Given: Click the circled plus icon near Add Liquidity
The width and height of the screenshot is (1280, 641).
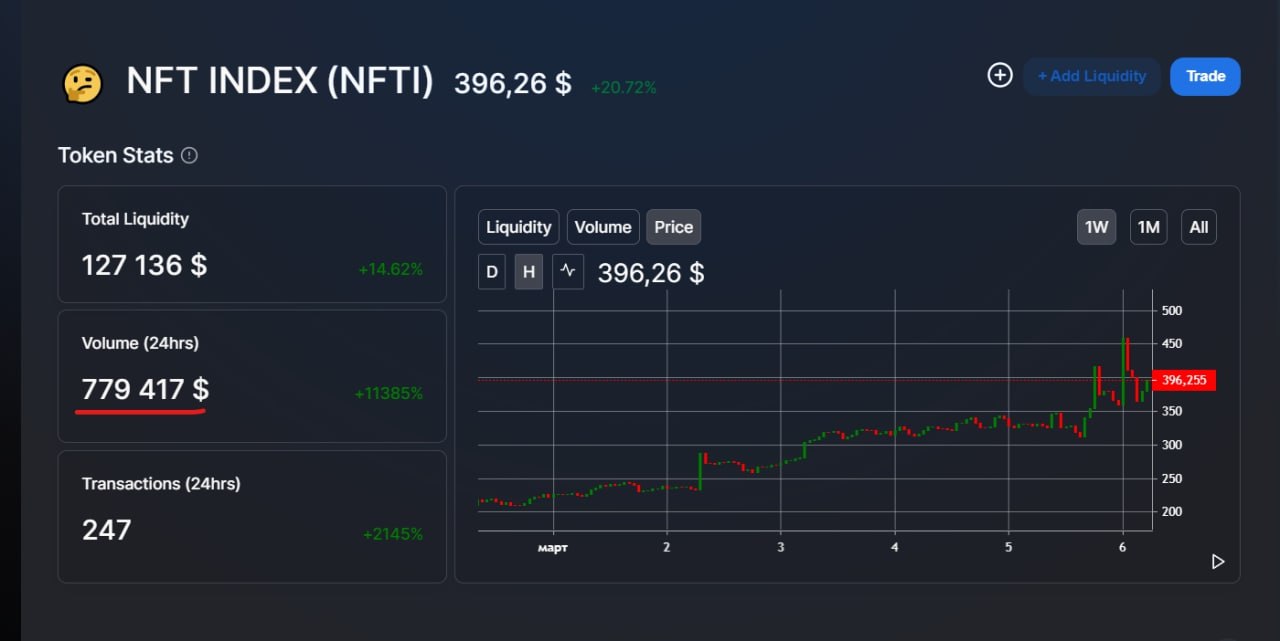Looking at the screenshot, I should pos(1000,75).
